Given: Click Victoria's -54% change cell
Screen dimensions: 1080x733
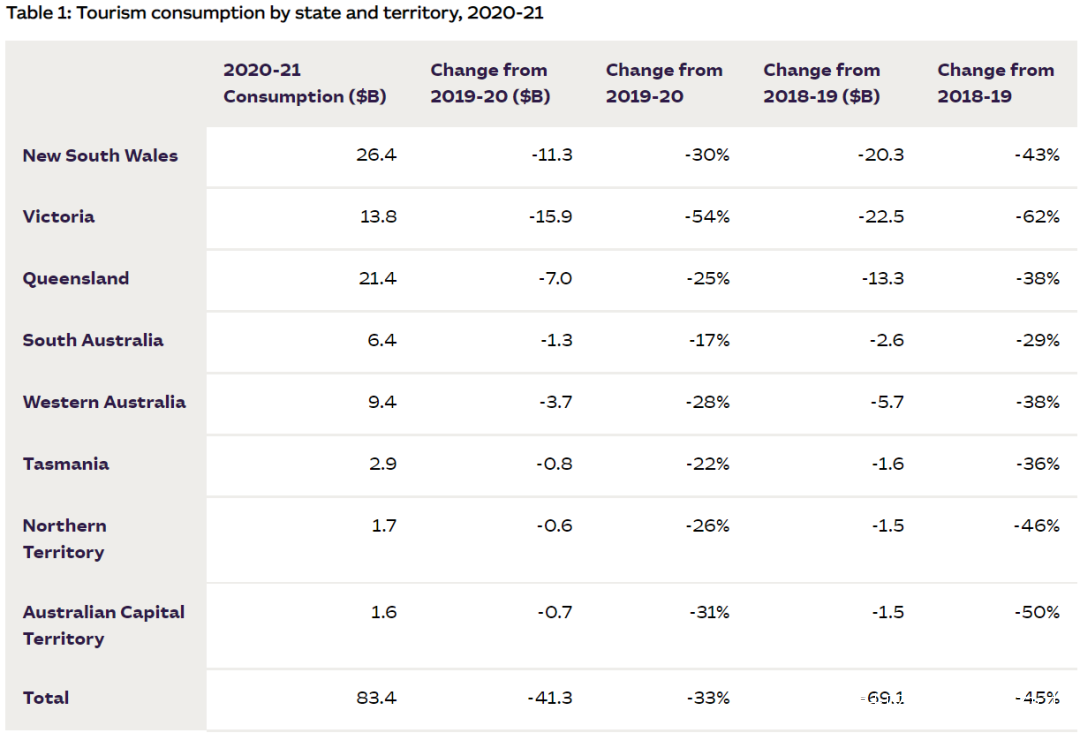Looking at the screenshot, I should [x=709, y=217].
